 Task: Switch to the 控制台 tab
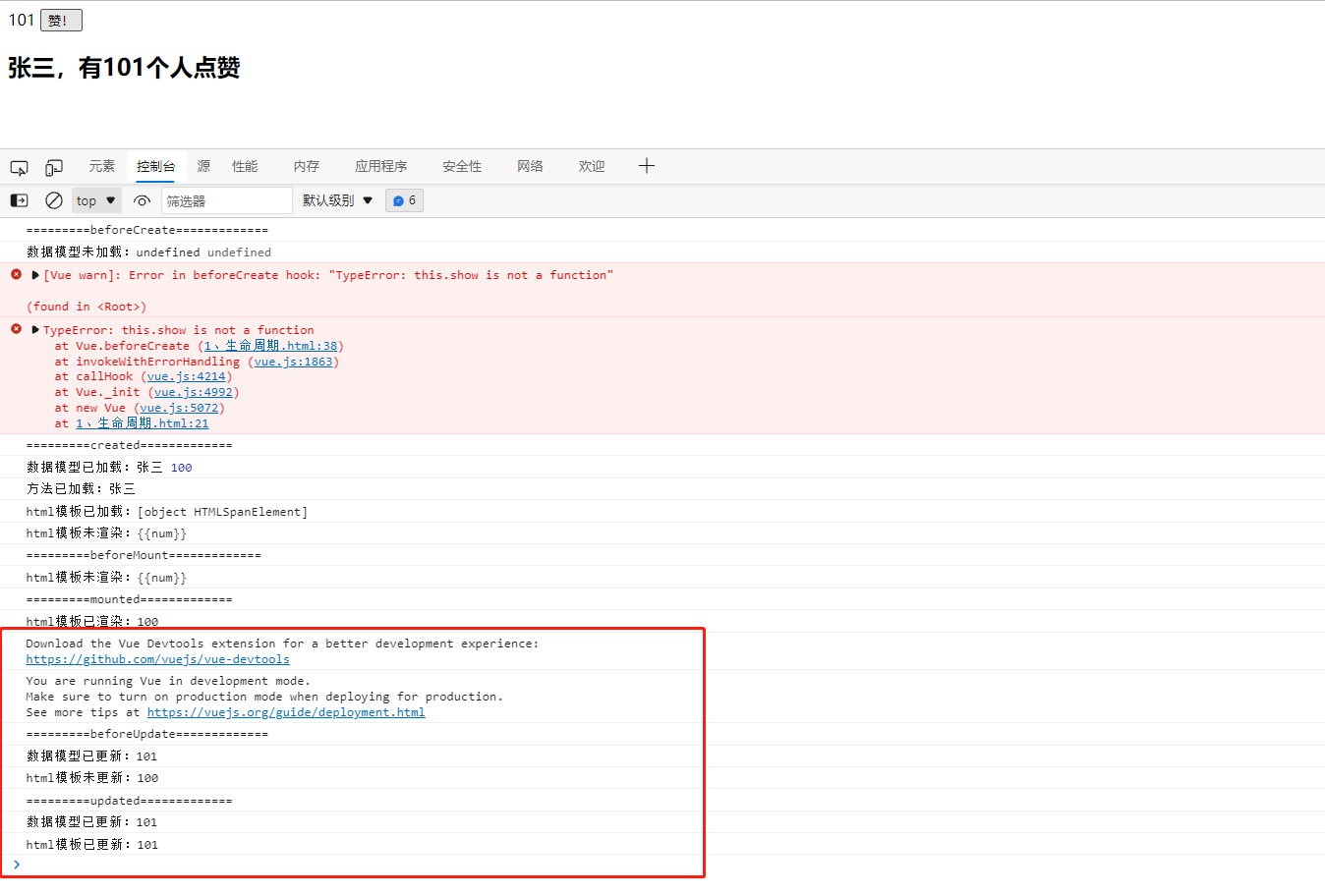coord(156,167)
